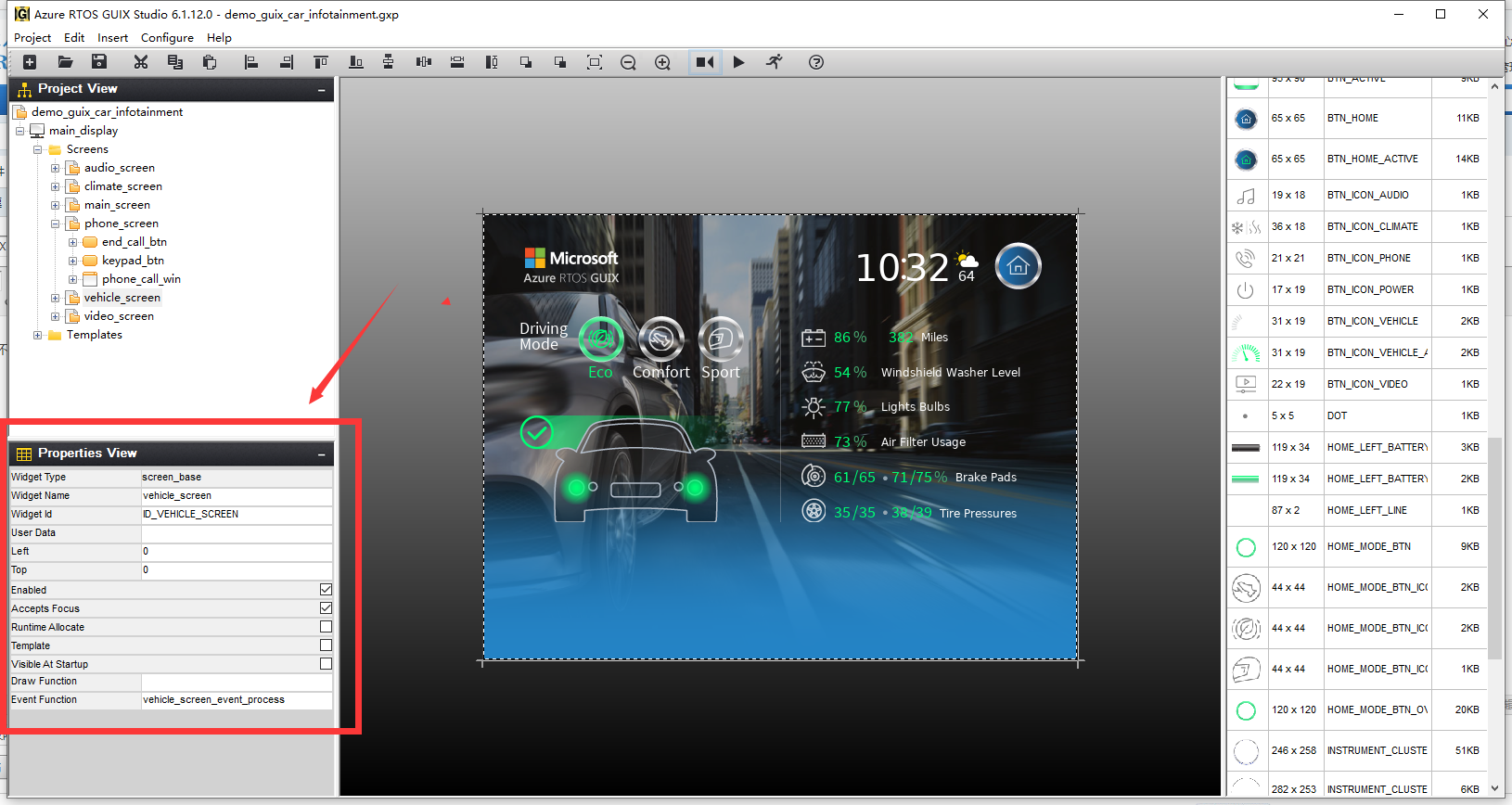
Task: Space widgets equally in vertical direction
Action: pyautogui.click(x=389, y=62)
